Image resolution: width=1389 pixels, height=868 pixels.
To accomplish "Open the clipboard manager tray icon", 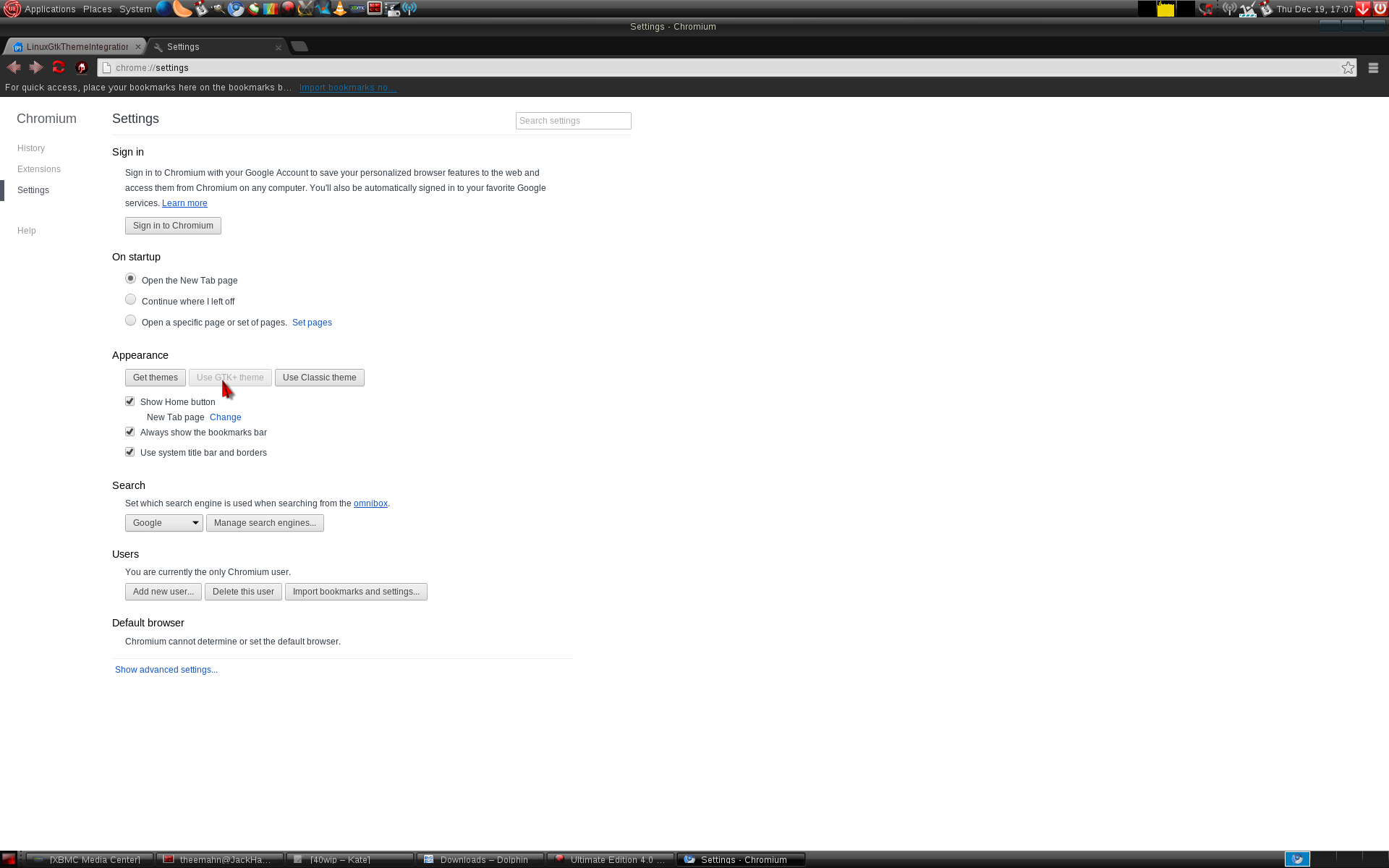I will pyautogui.click(x=1266, y=9).
